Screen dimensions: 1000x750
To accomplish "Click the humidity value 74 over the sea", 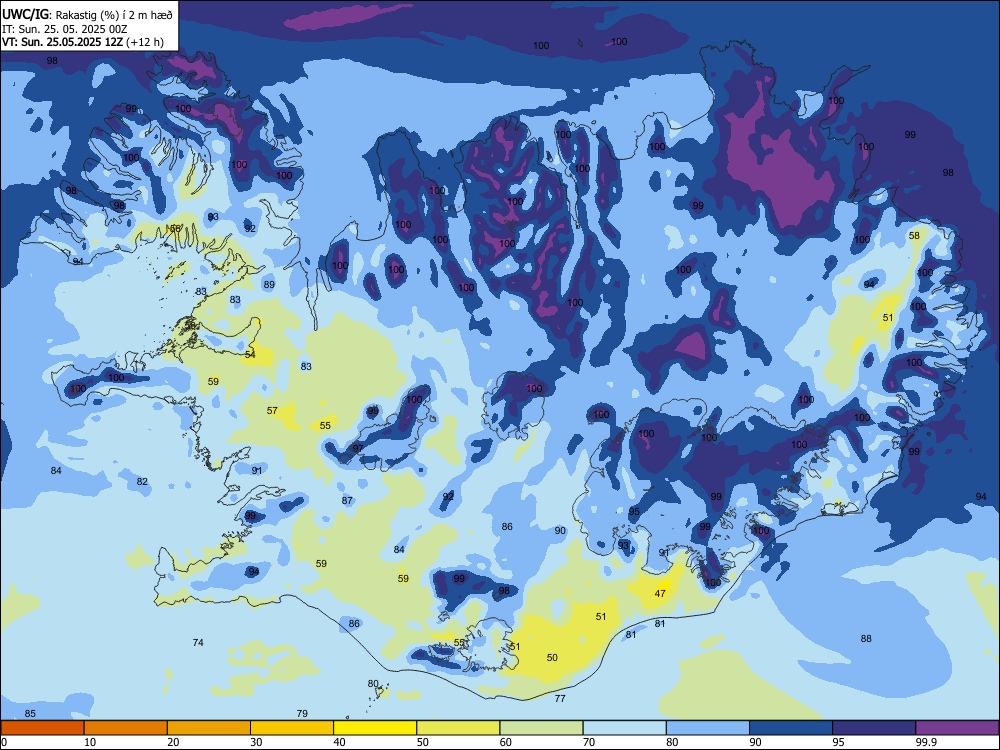I will click(x=198, y=642).
